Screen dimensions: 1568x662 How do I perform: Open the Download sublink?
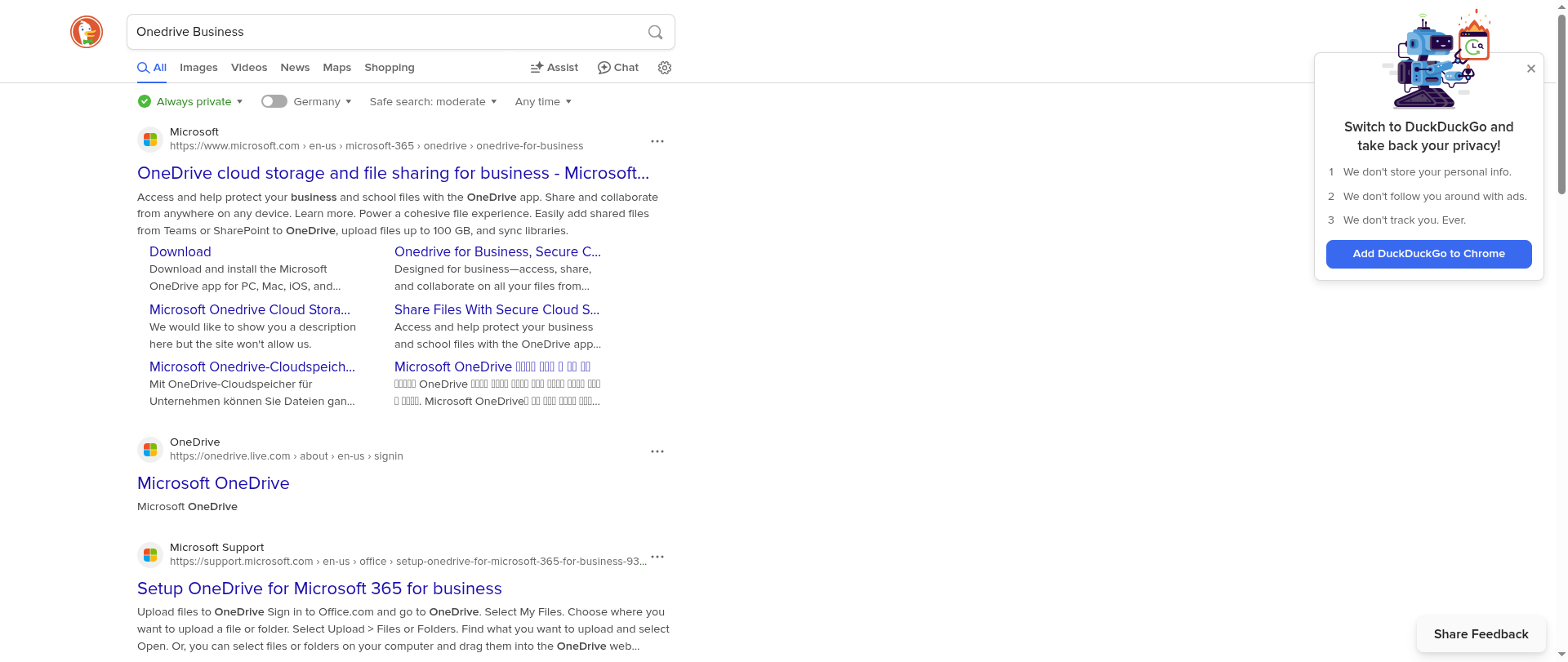[x=180, y=251]
